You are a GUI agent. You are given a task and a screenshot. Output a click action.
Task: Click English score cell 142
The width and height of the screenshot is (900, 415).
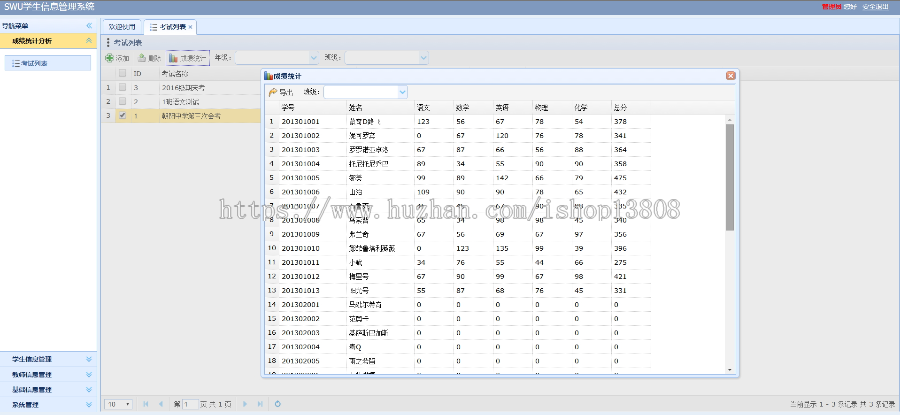click(x=501, y=178)
